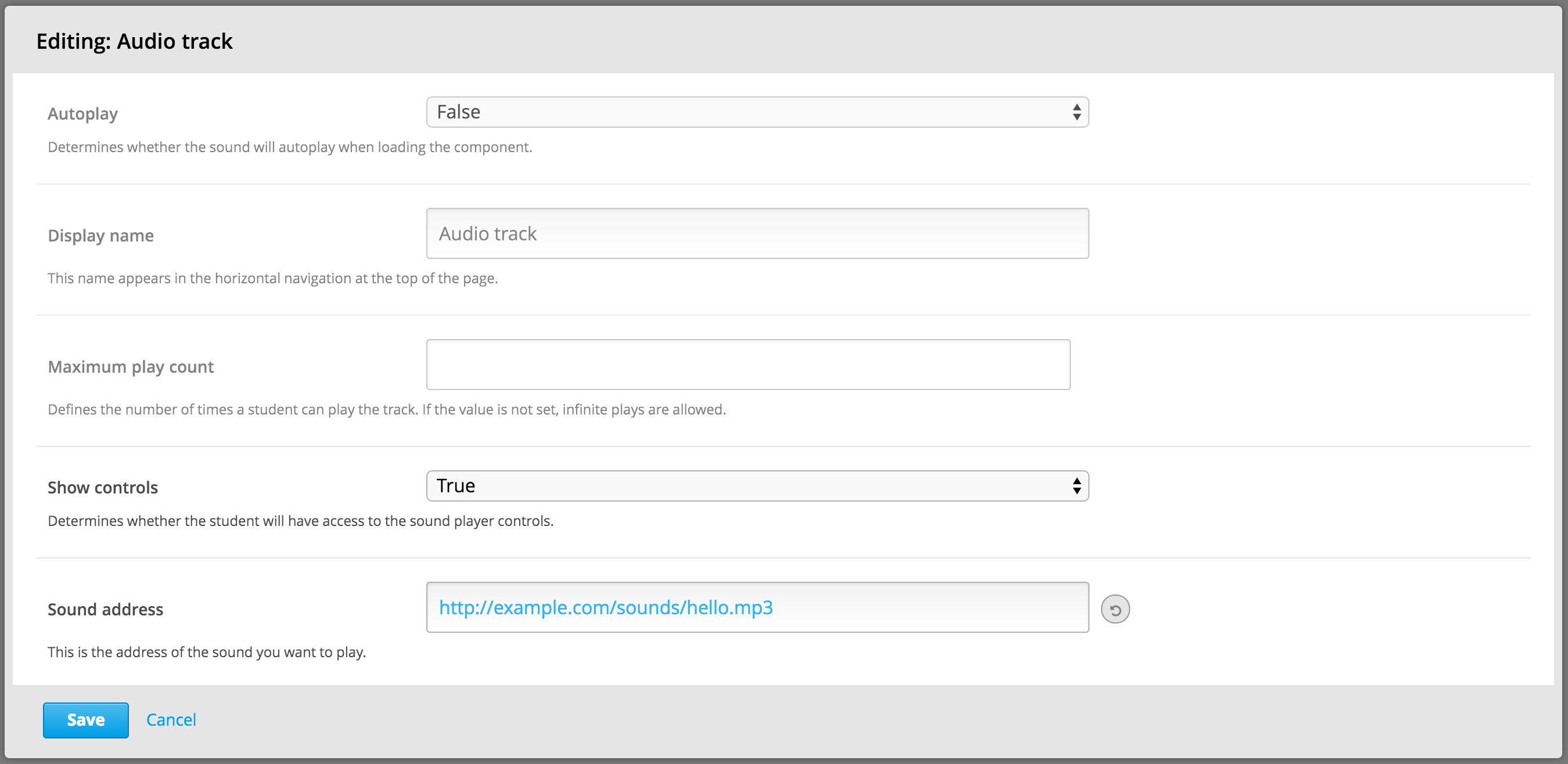The height and width of the screenshot is (764, 1568).
Task: Click the Sound address label
Action: pyautogui.click(x=105, y=610)
